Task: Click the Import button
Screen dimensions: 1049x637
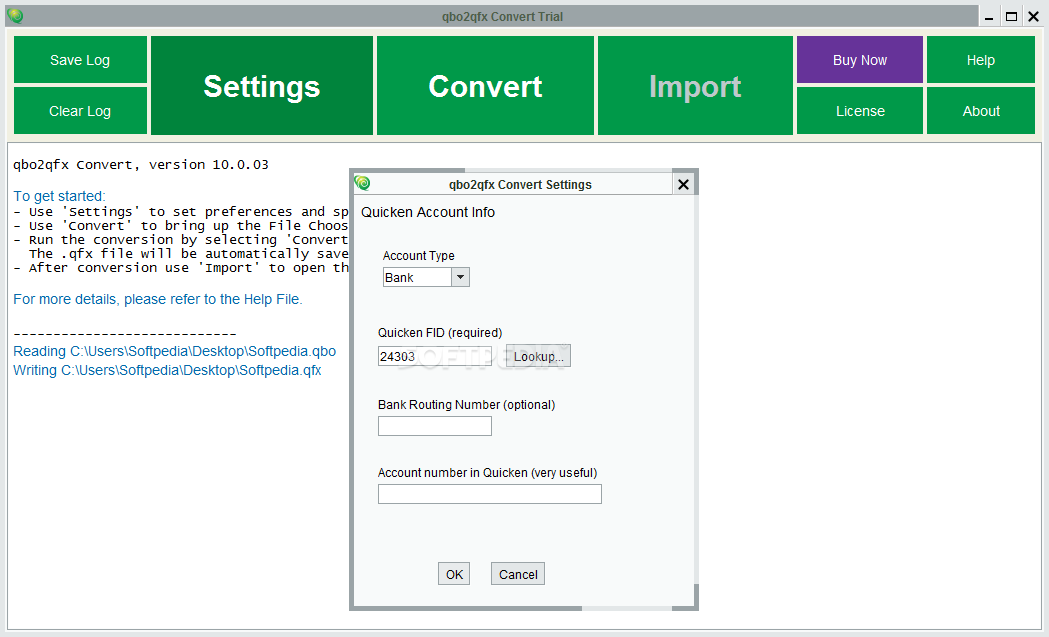Action: click(695, 86)
